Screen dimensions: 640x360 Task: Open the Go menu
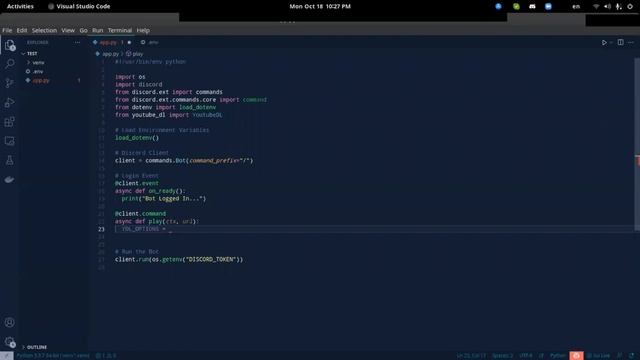click(x=83, y=30)
